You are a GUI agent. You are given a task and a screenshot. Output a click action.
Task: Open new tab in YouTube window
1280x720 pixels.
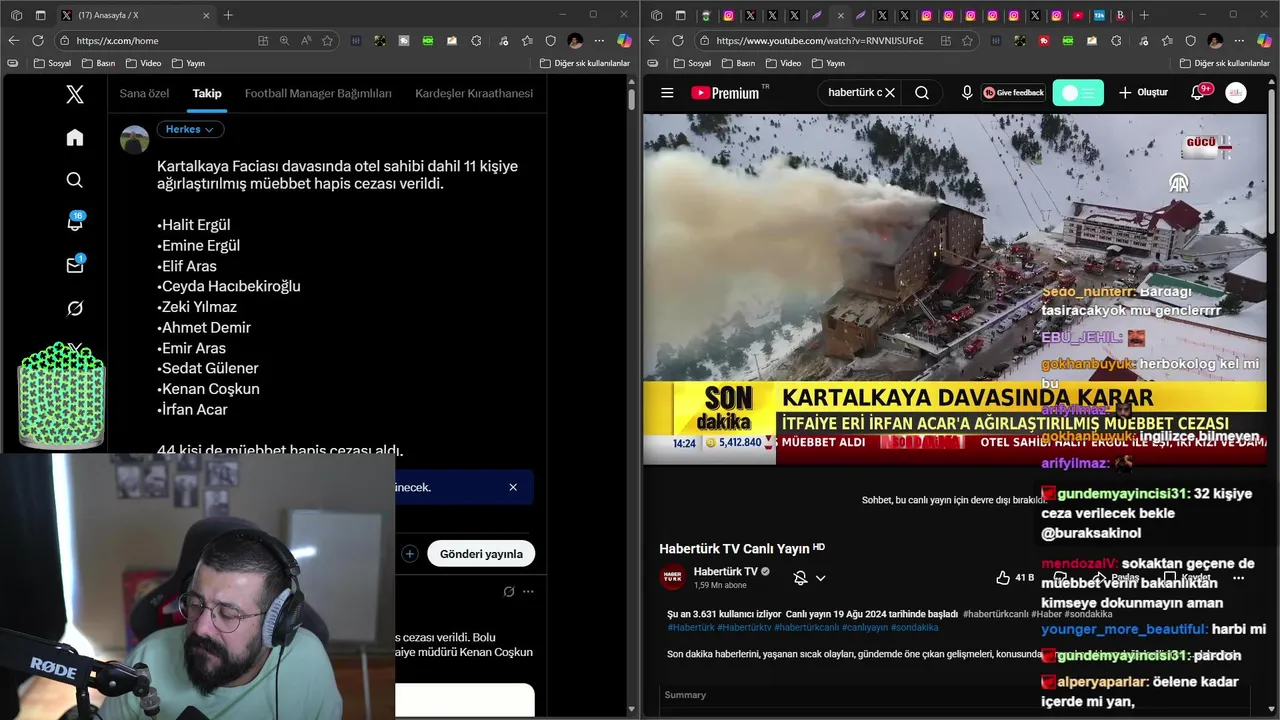pos(1144,15)
